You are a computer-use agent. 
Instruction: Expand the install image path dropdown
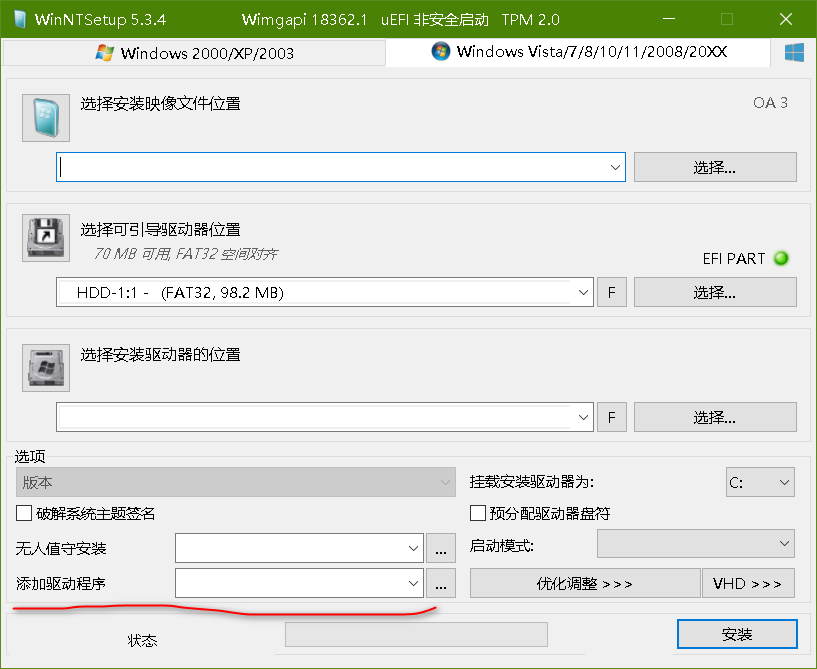point(615,168)
